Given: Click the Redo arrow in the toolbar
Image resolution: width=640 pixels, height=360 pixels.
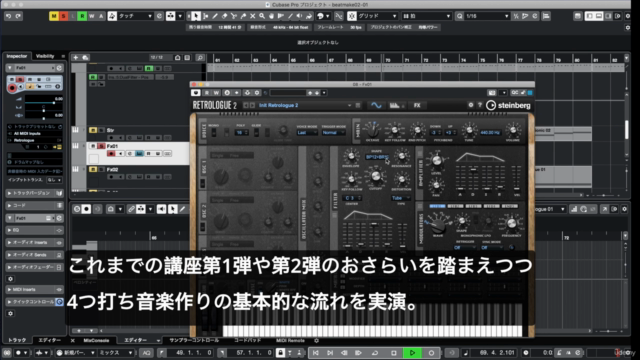Looking at the screenshot, I should point(18,16).
